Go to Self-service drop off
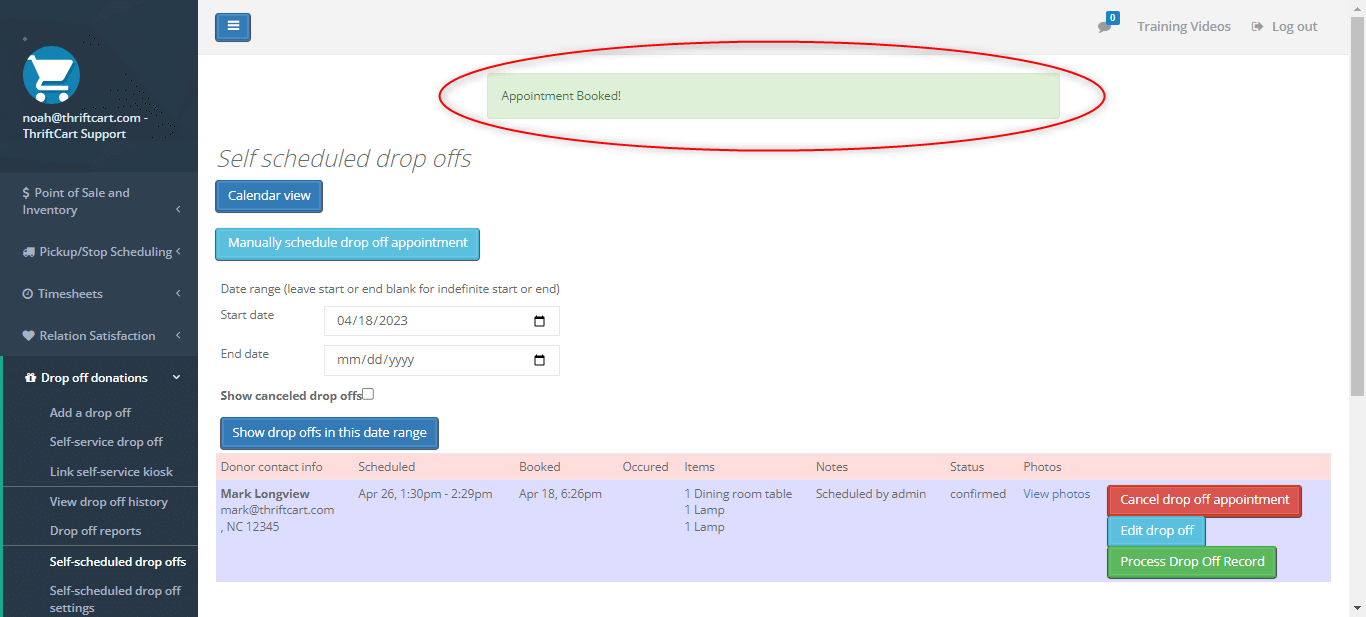 pyautogui.click(x=106, y=442)
